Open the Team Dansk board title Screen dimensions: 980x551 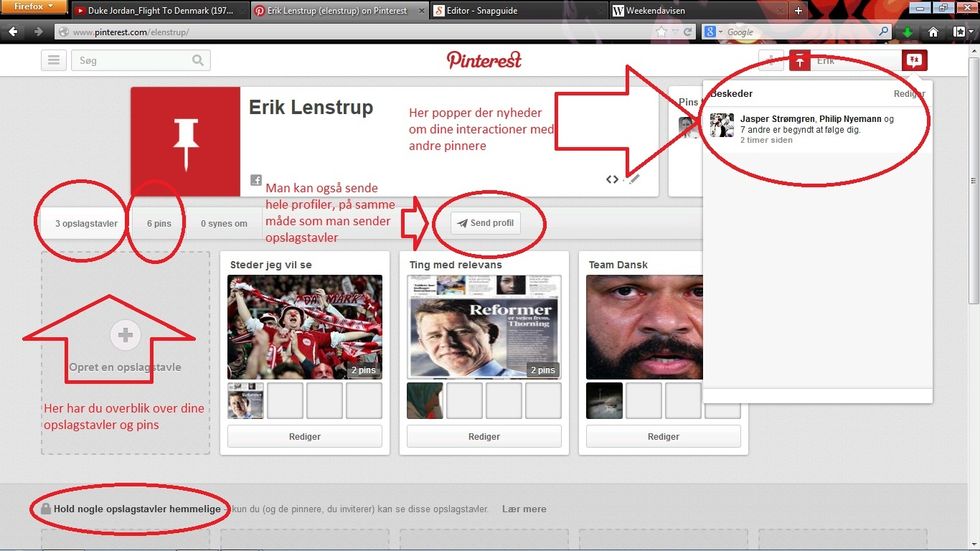[x=618, y=264]
